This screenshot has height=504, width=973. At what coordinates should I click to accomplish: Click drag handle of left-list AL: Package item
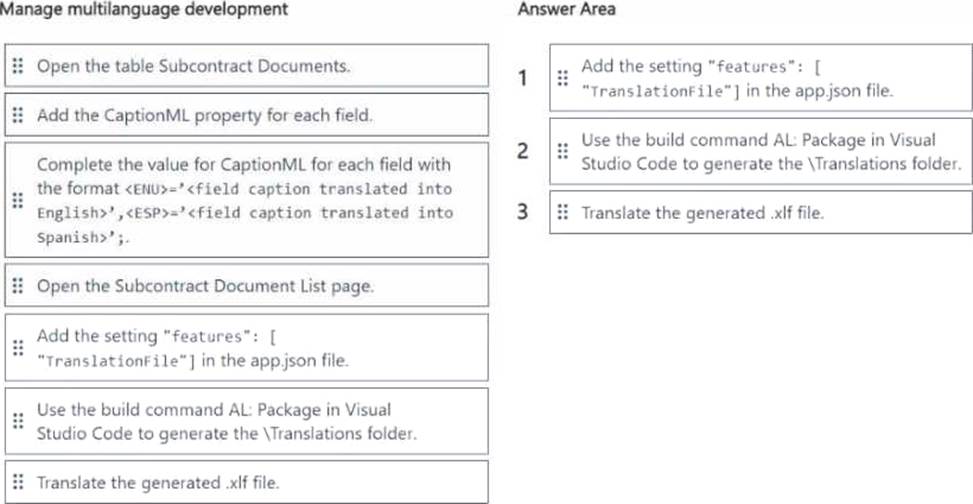(18, 421)
